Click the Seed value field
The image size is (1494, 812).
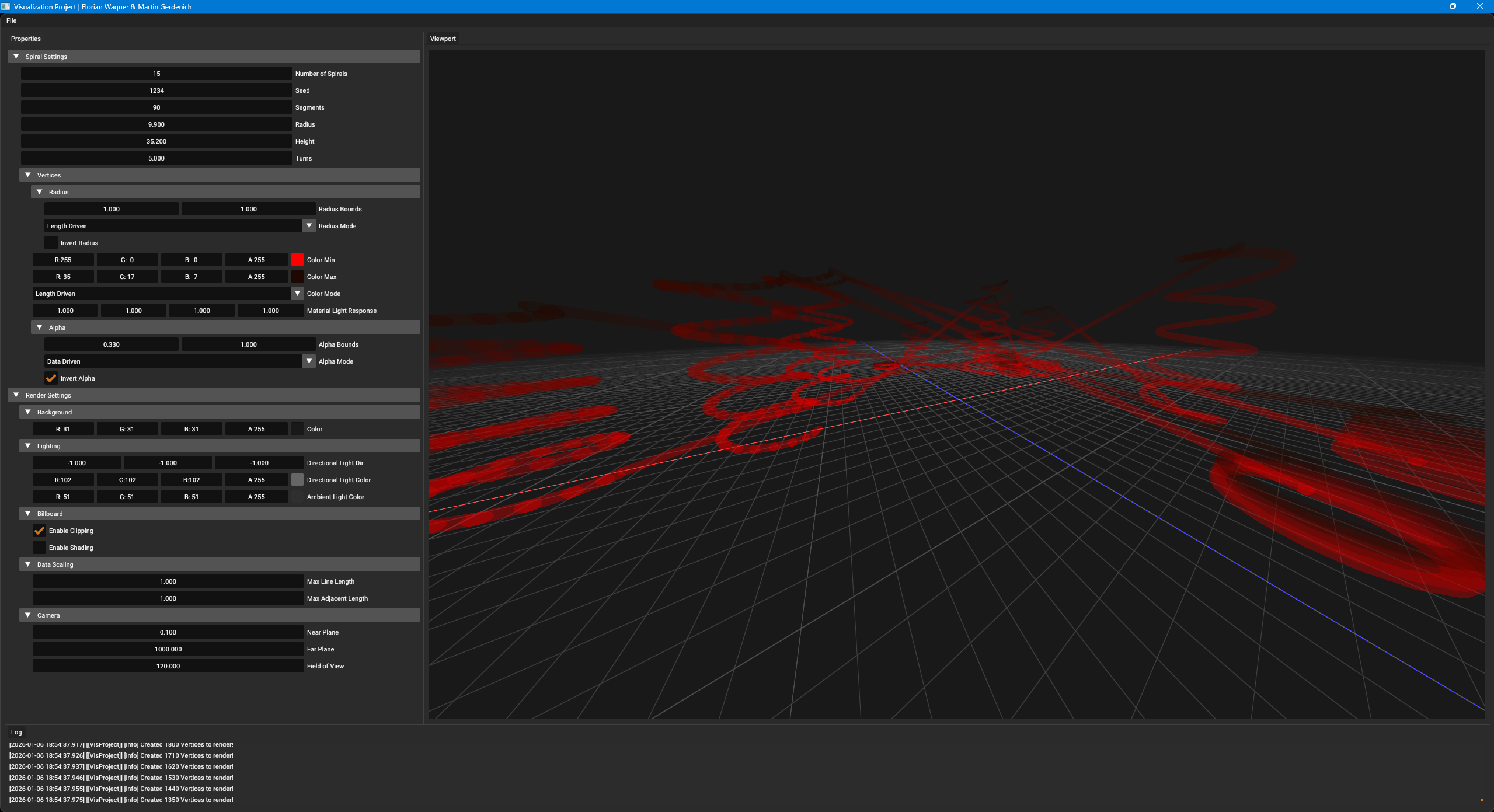click(x=156, y=90)
